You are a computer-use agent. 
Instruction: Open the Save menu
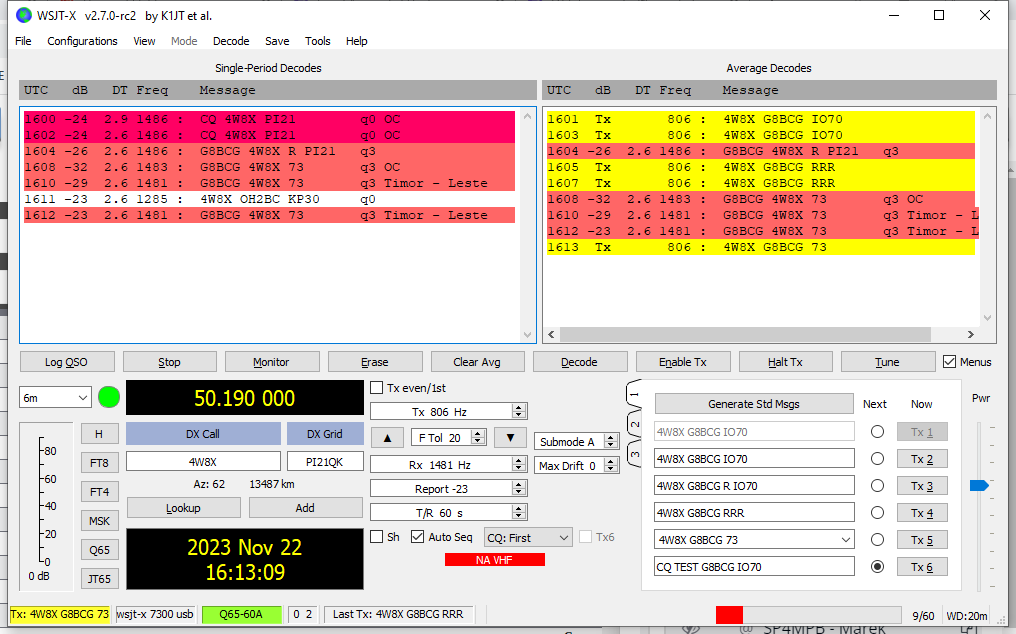(x=277, y=41)
